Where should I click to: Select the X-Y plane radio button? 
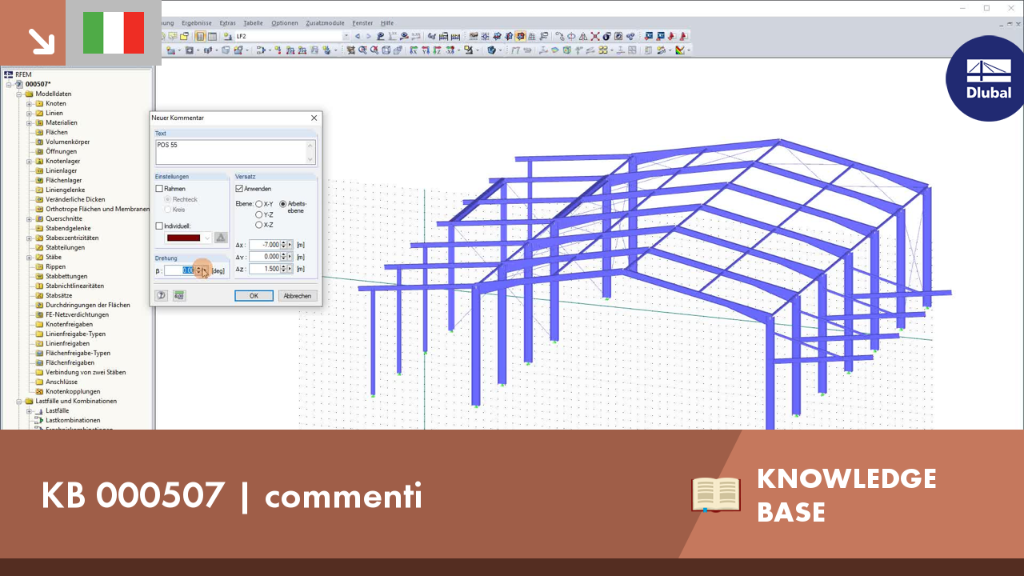259,204
